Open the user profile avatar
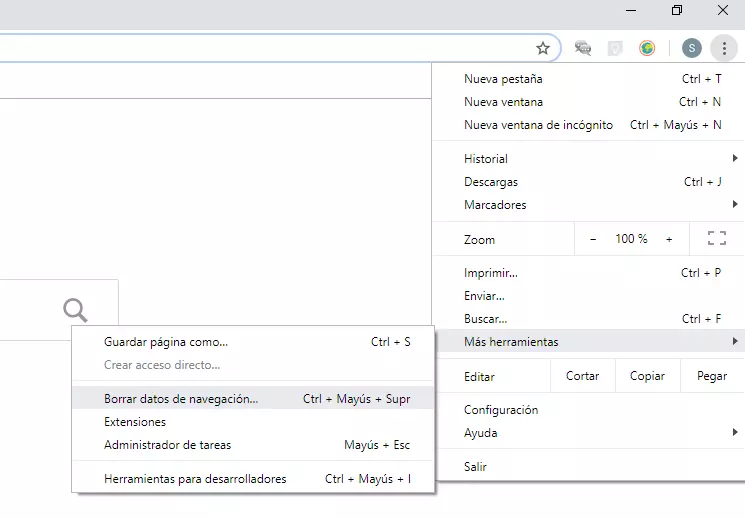Image resolution: width=745 pixels, height=518 pixels. point(692,48)
